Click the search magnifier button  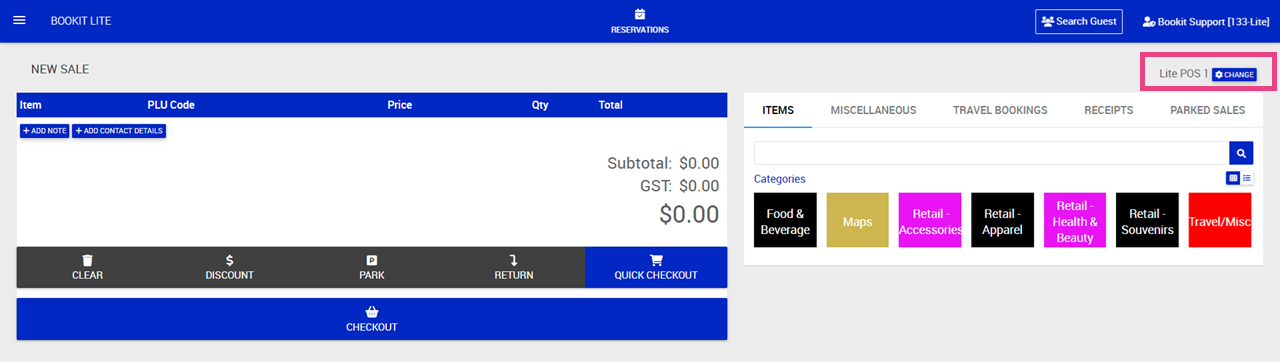pos(1241,153)
